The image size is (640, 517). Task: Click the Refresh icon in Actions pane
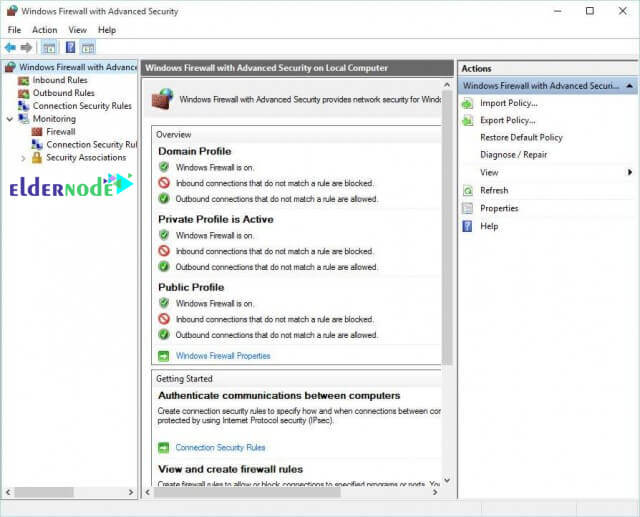pyautogui.click(x=468, y=191)
